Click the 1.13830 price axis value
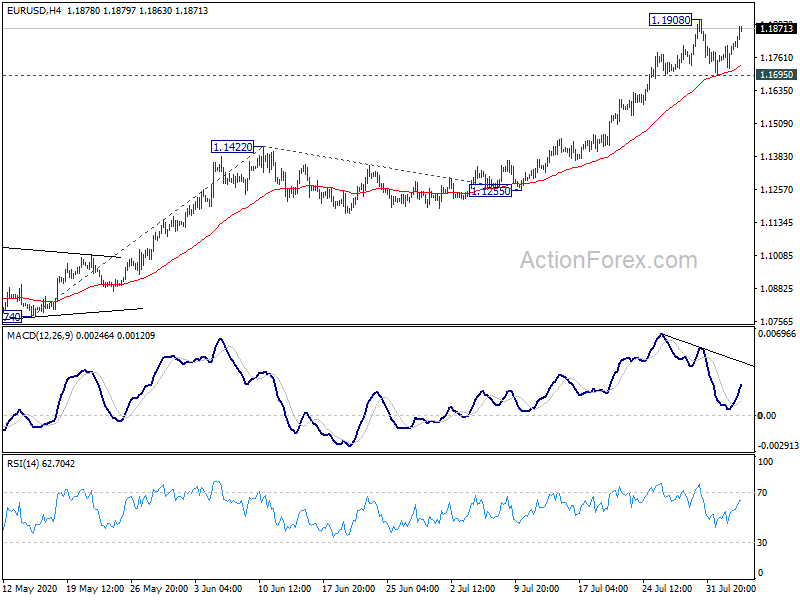Screen dimensions: 800x600 777,157
